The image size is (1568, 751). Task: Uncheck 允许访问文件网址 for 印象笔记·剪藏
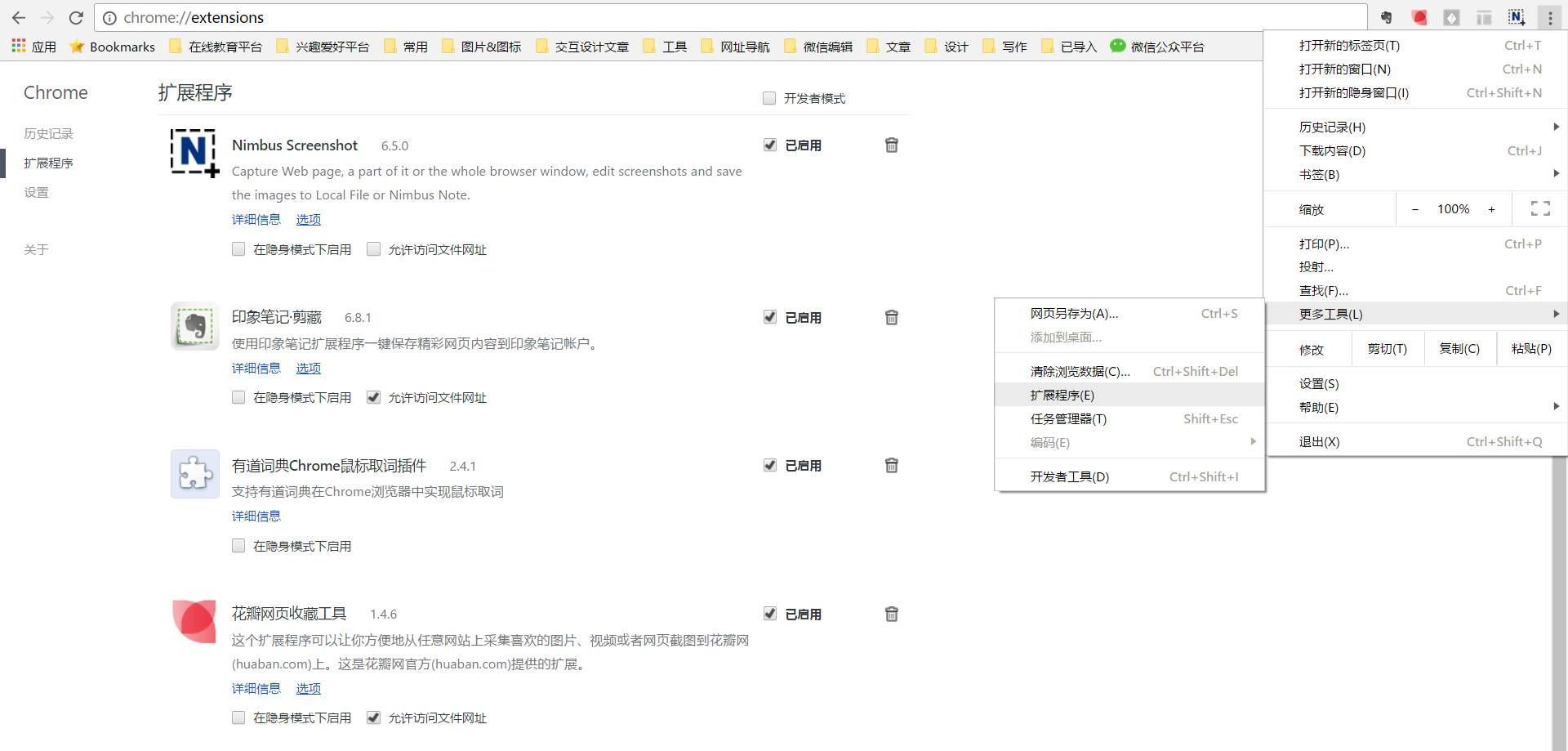(x=373, y=397)
